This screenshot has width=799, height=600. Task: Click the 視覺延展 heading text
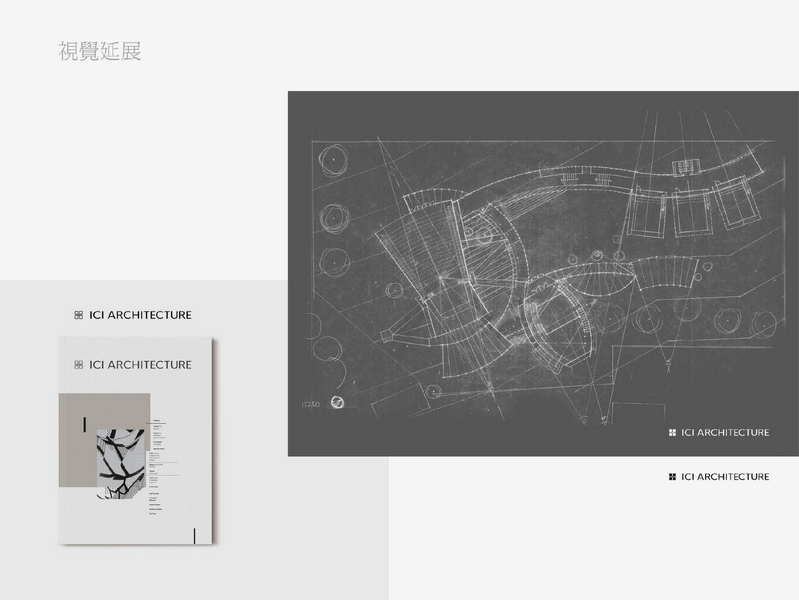tap(100, 51)
